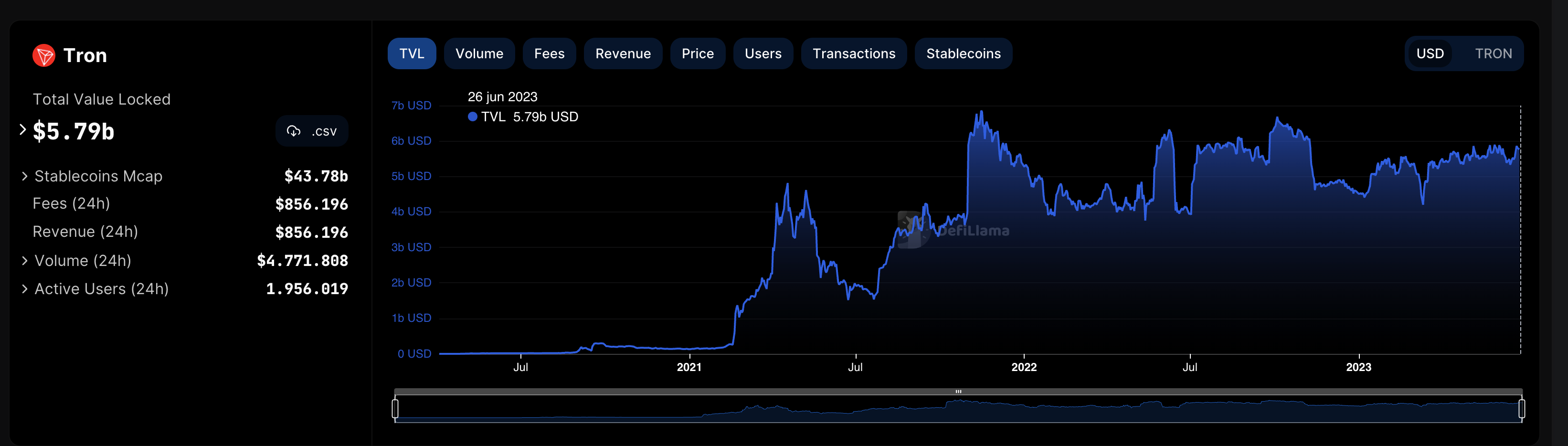Expand the Volume (24h) row
This screenshot has width=1568, height=446.
pyautogui.click(x=24, y=261)
